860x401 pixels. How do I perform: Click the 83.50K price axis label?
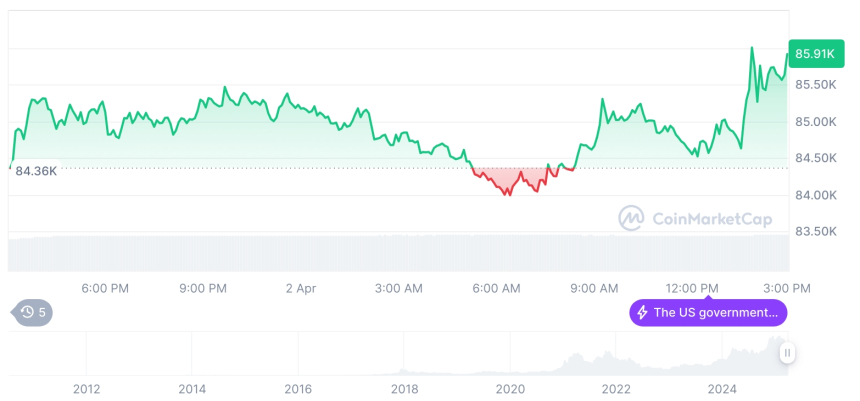(816, 231)
